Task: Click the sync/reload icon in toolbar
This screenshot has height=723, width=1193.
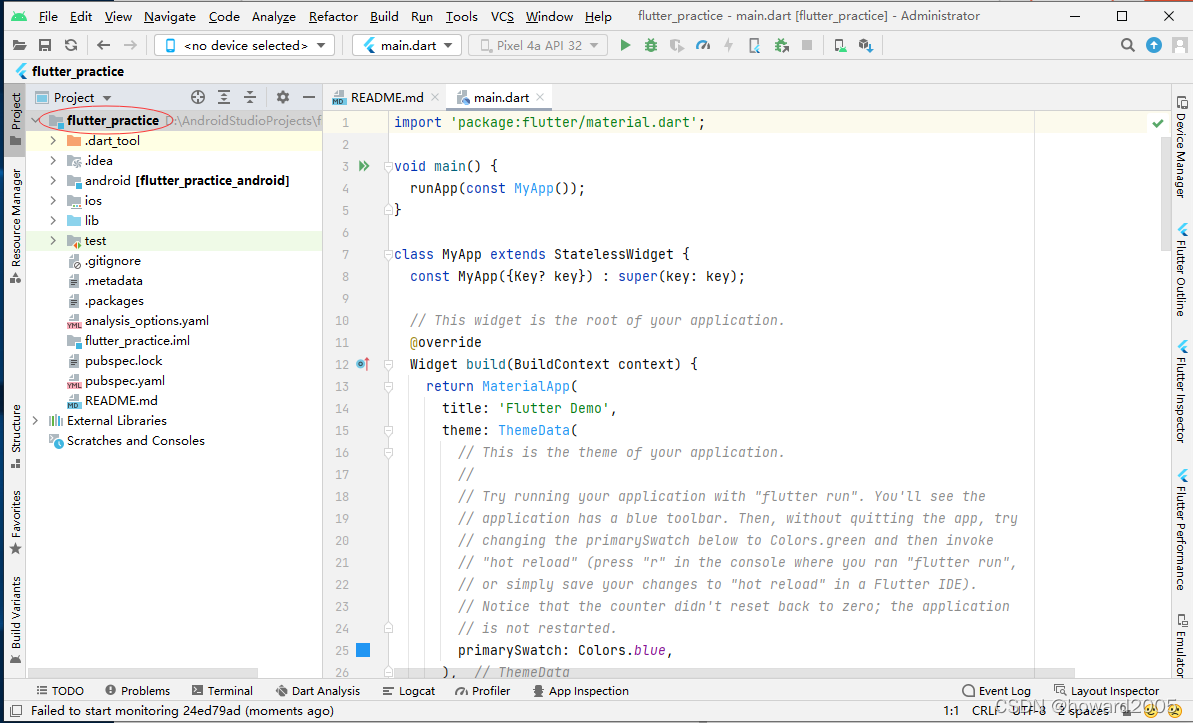Action: pyautogui.click(x=71, y=46)
